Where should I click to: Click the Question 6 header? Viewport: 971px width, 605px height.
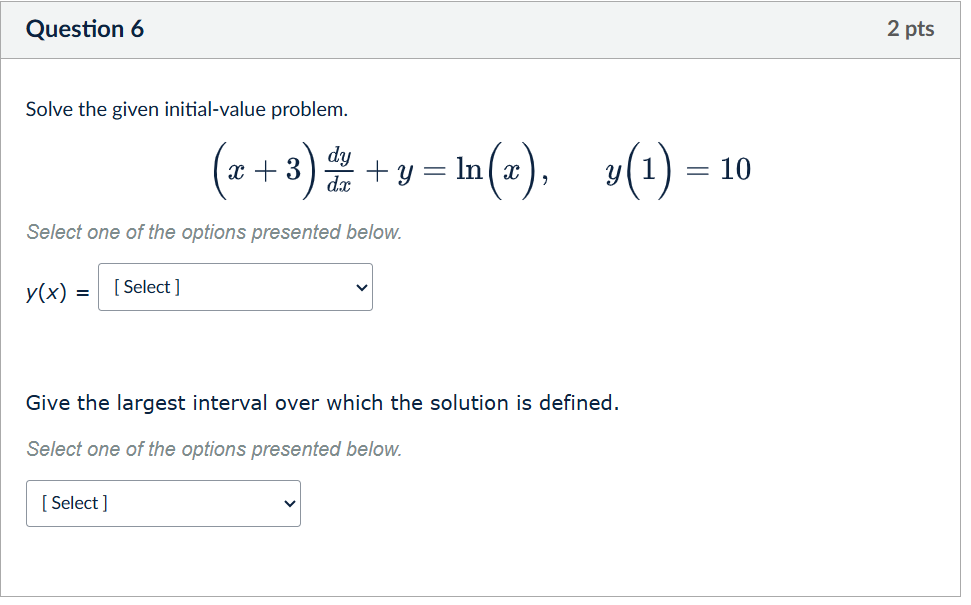(85, 29)
